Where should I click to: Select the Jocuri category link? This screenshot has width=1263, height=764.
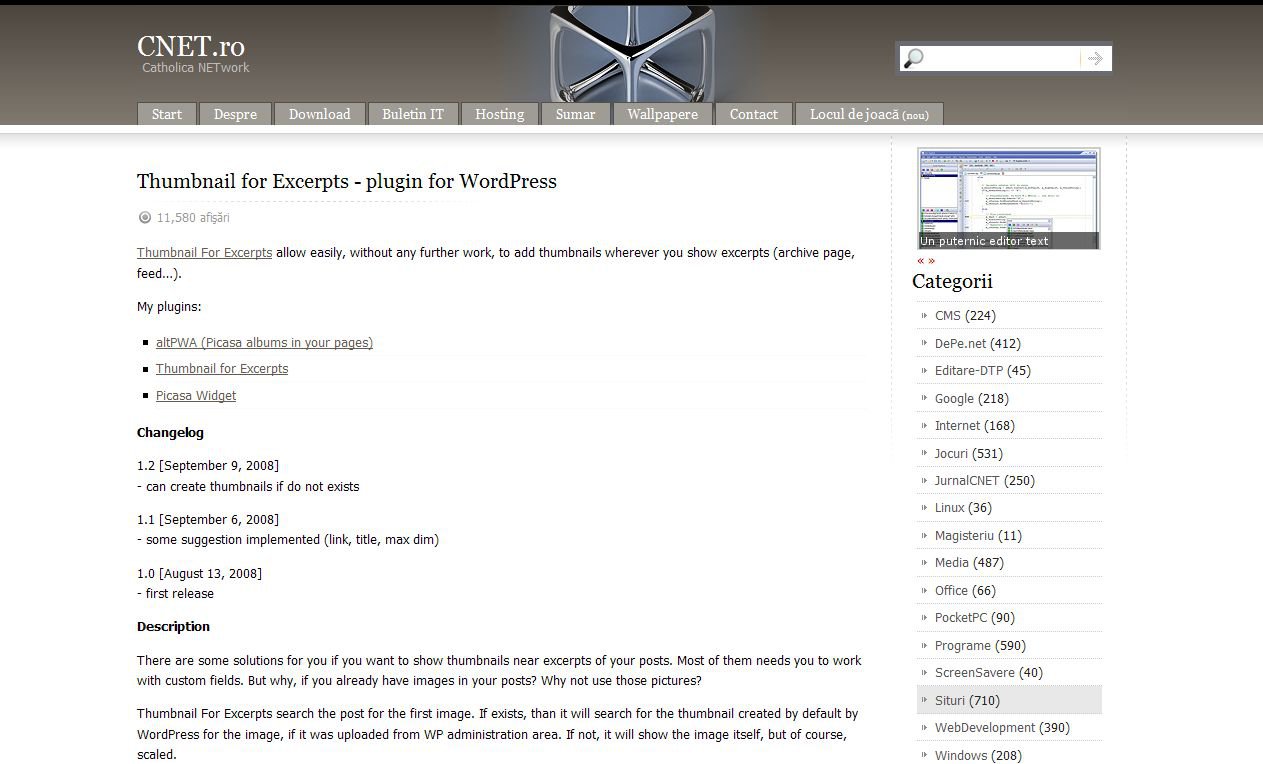click(x=951, y=453)
